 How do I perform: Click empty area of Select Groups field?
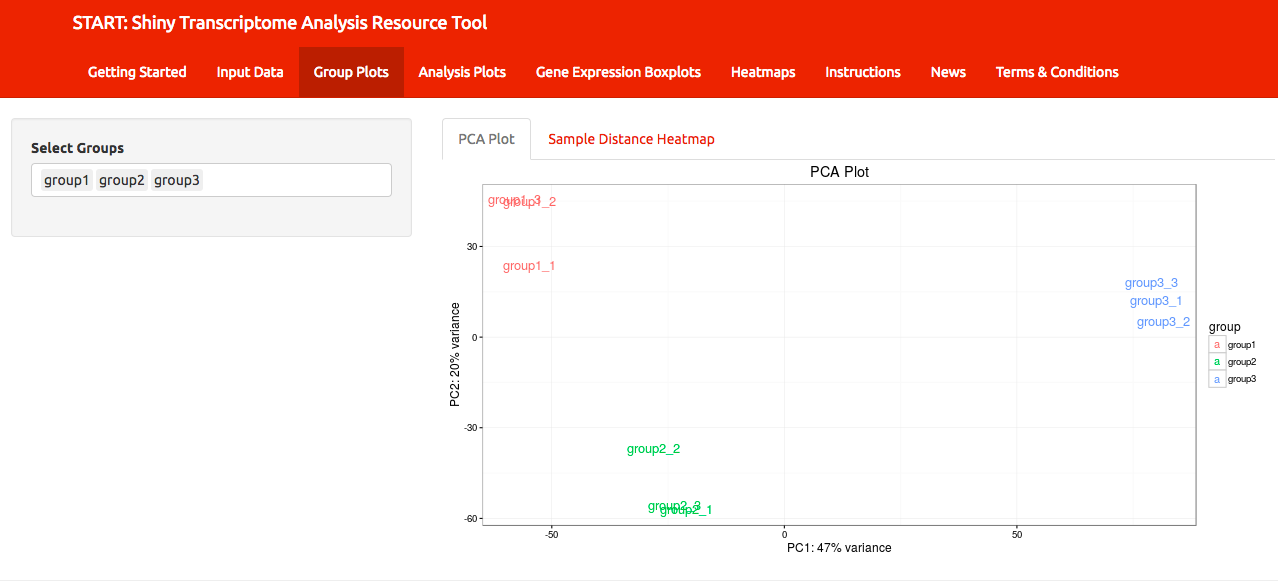(297, 180)
